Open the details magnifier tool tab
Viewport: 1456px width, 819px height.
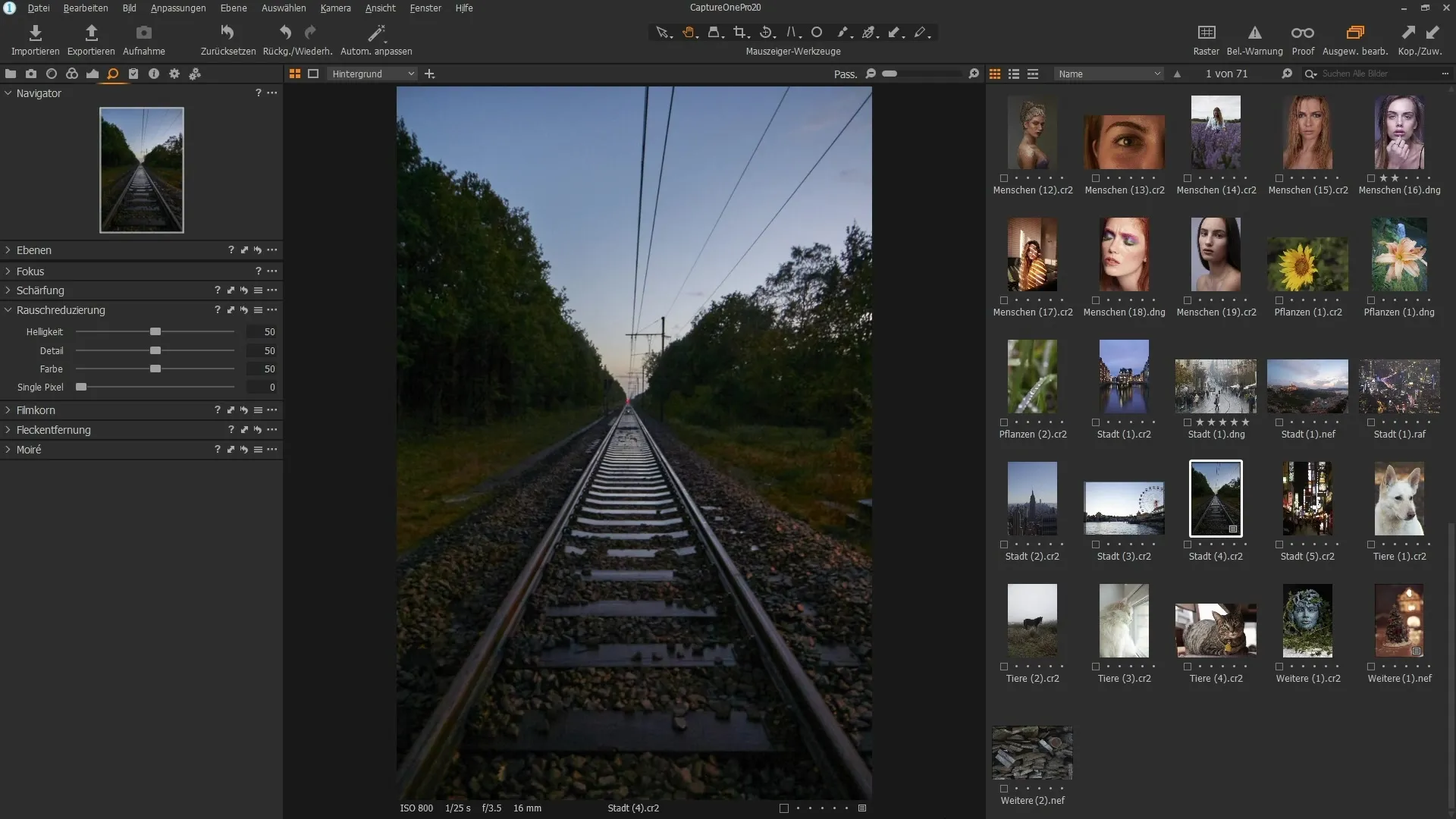[113, 74]
